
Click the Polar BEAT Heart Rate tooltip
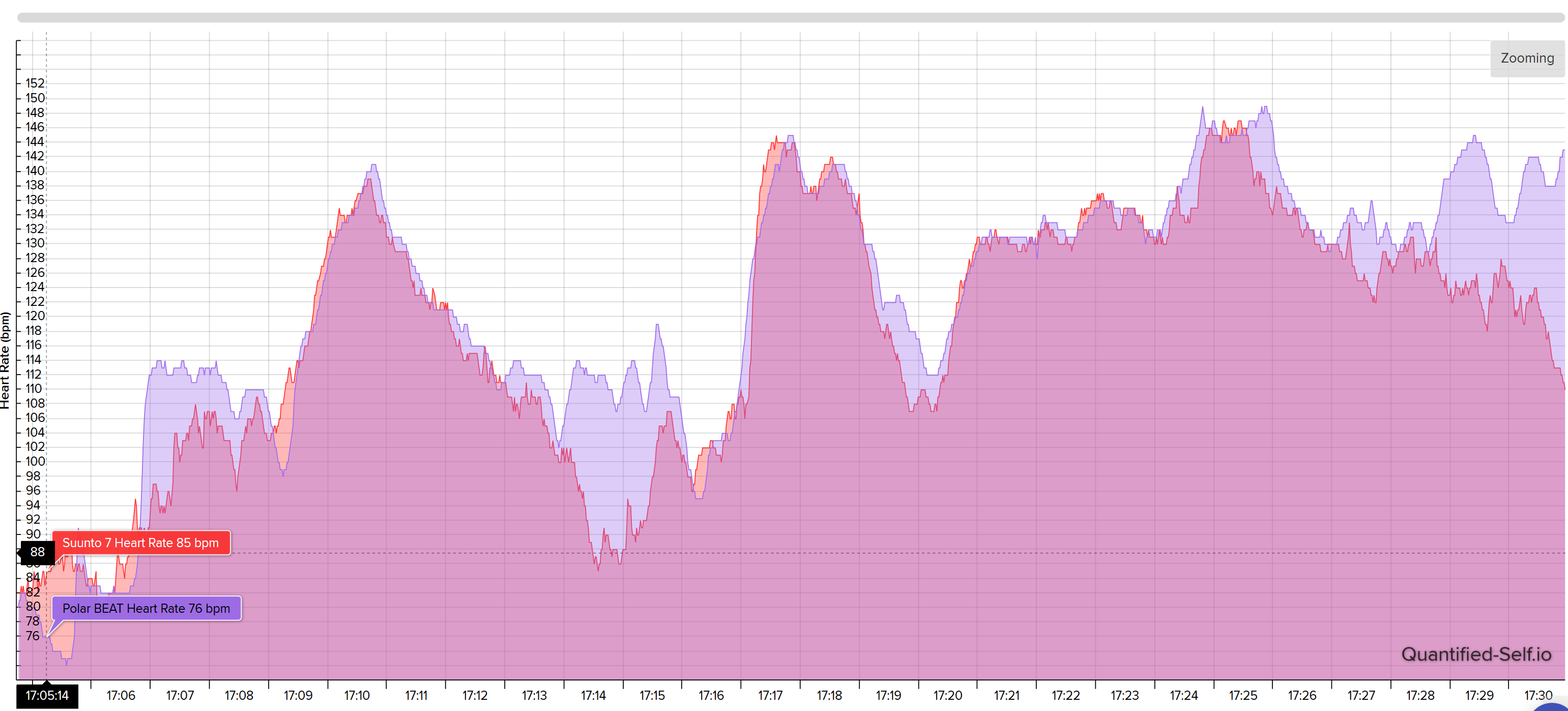(x=146, y=608)
